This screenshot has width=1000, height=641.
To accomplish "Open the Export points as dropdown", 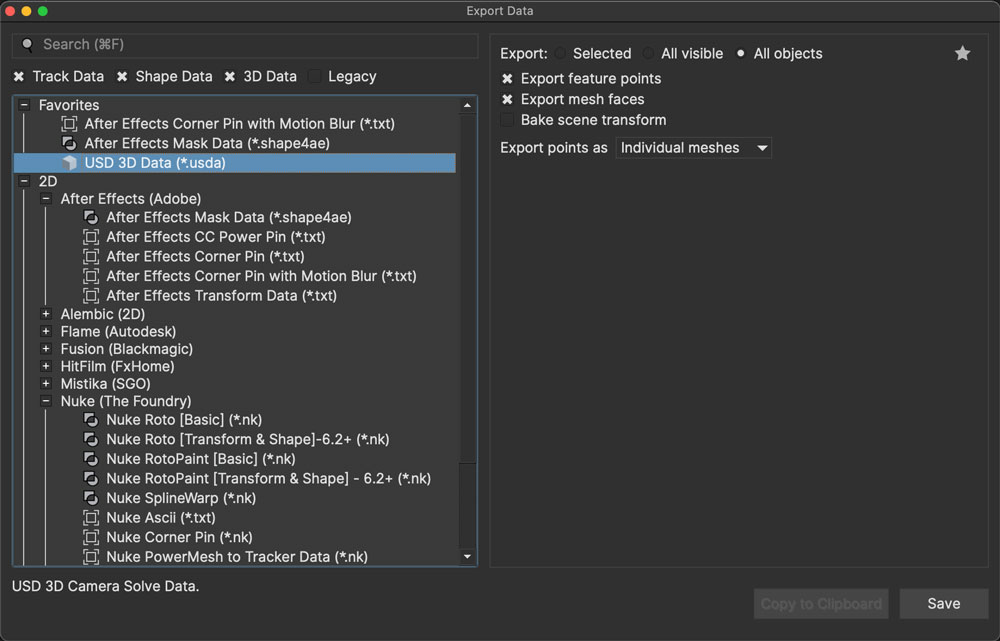I will point(693,148).
